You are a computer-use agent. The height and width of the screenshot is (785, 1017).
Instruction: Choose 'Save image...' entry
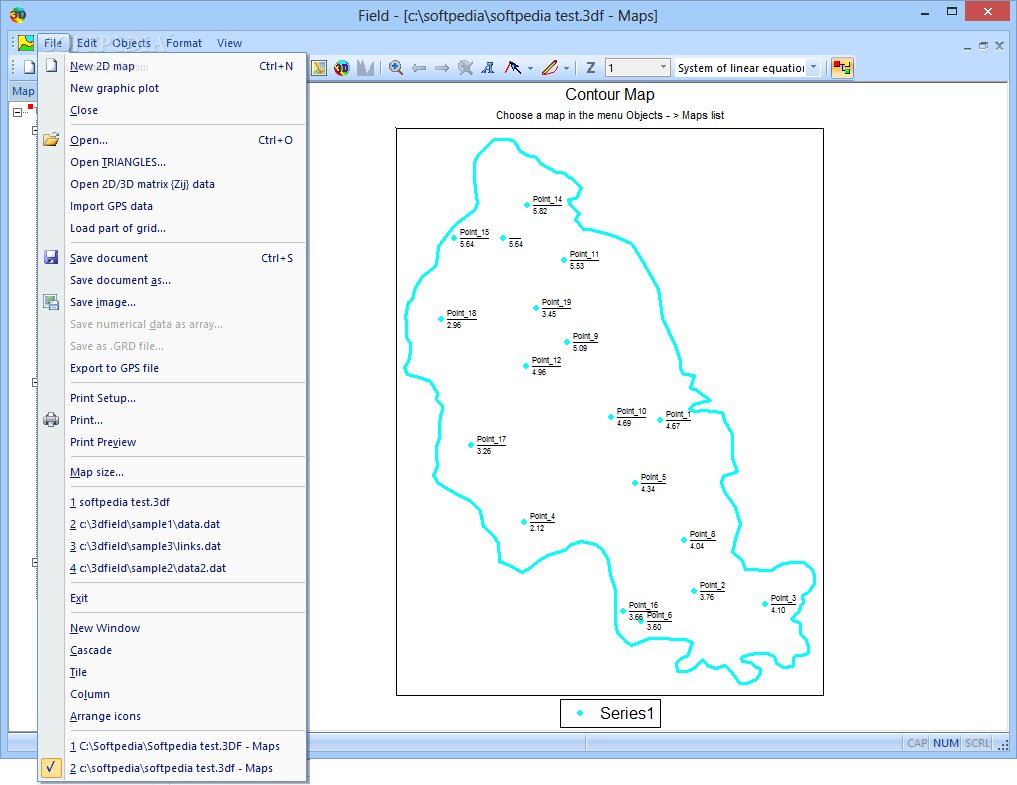171,302
